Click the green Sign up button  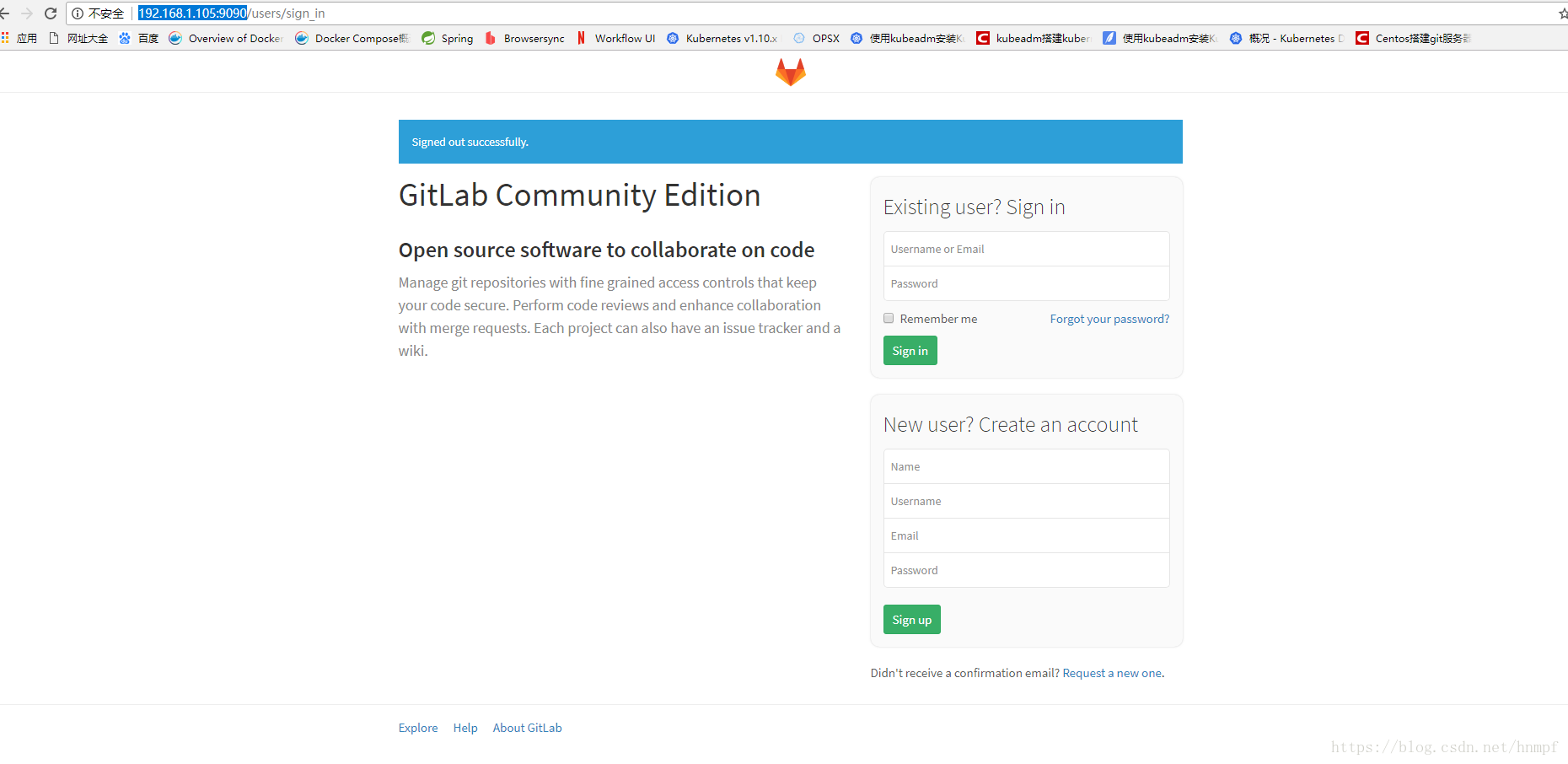tap(911, 620)
